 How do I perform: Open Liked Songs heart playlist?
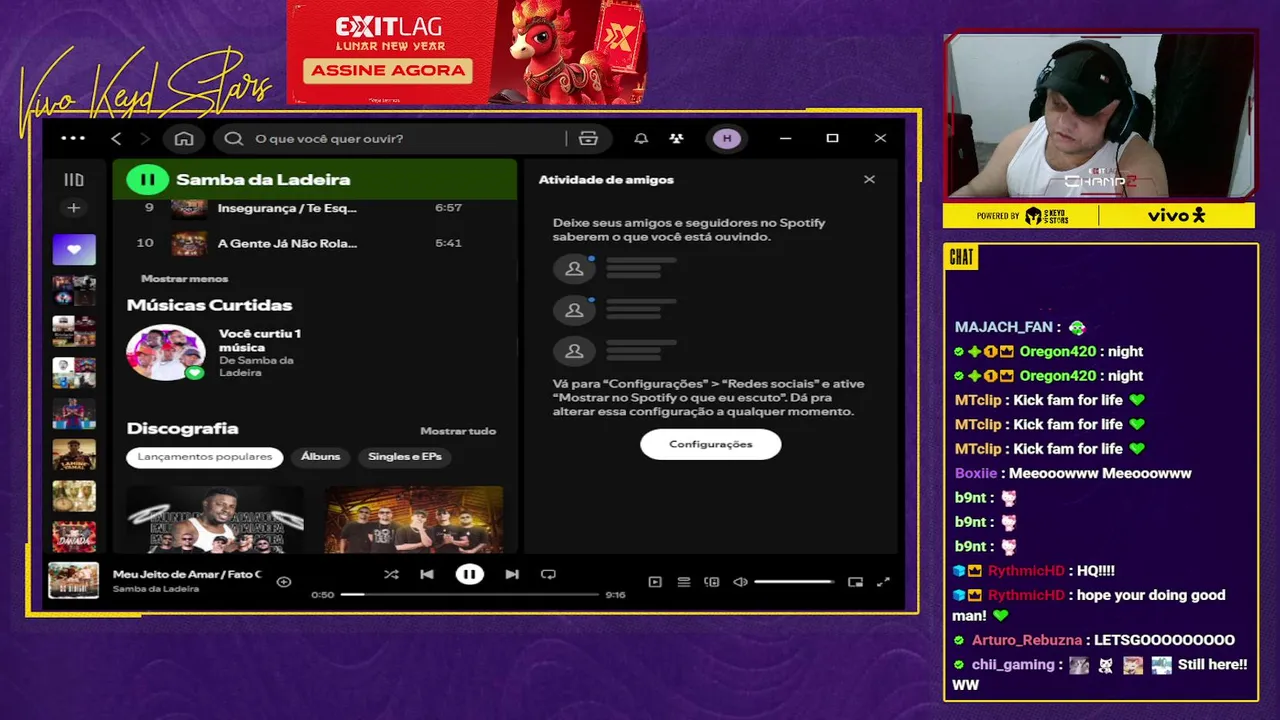[74, 249]
